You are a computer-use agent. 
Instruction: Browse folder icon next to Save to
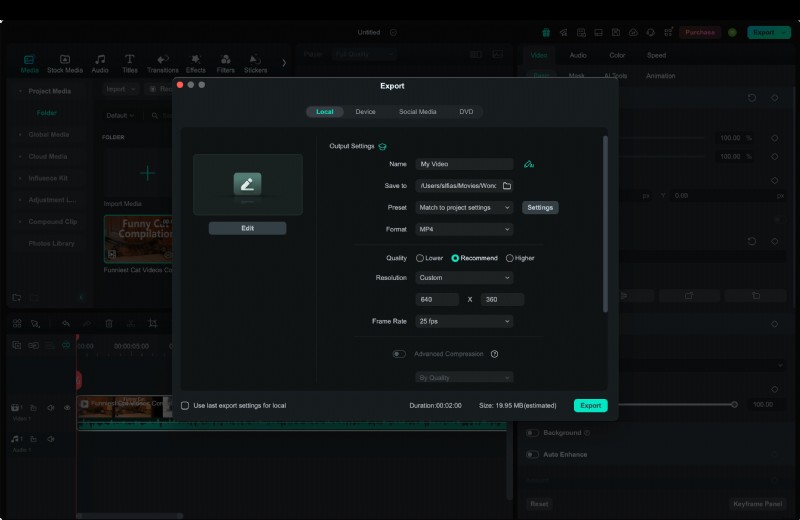click(507, 186)
